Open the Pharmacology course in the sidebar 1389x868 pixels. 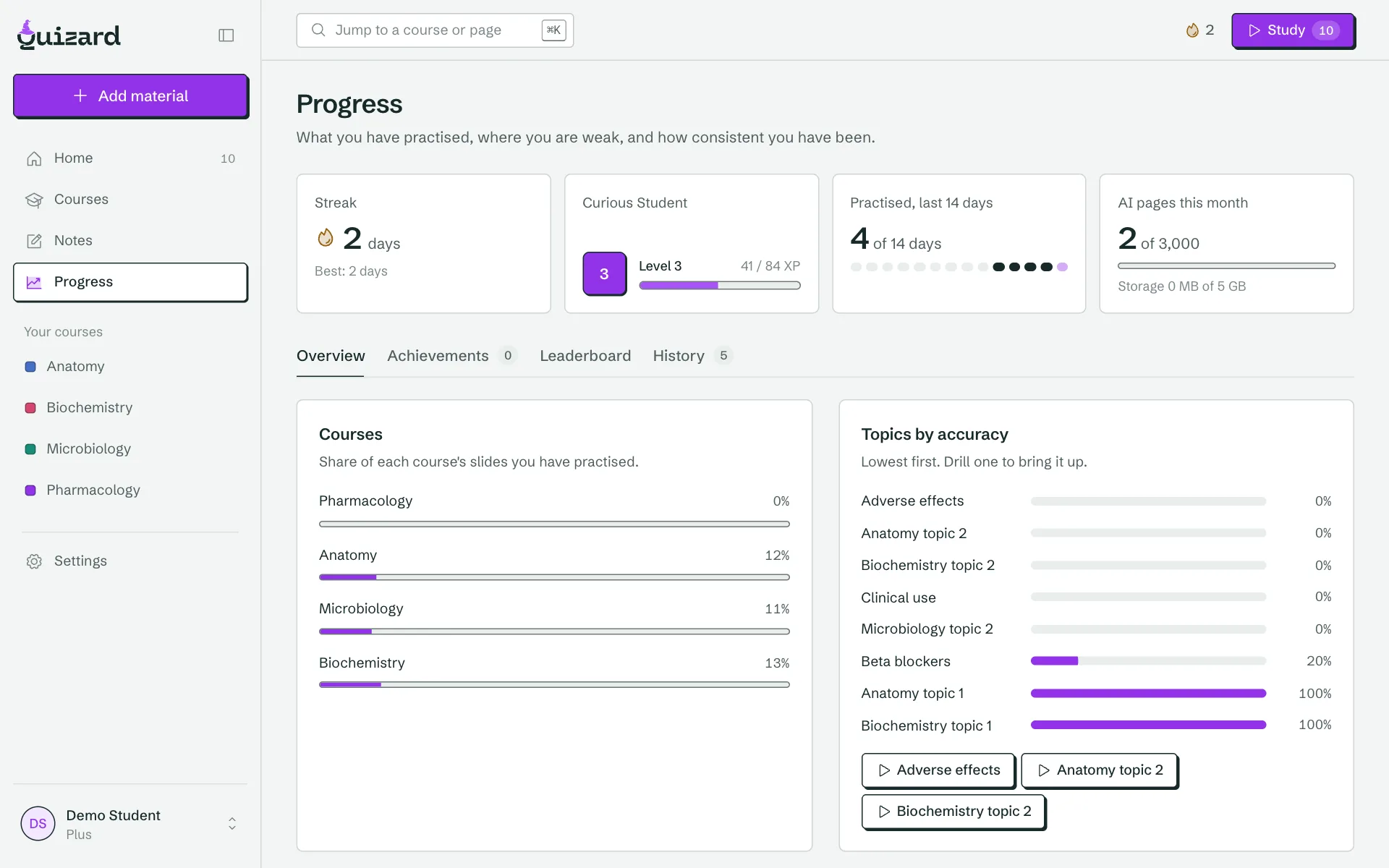pos(130,490)
